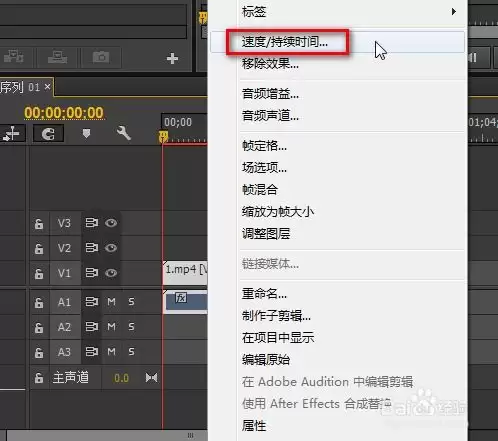The height and width of the screenshot is (441, 498).
Task: Toggle lock on the 主声道 master track
Action: tap(39, 378)
